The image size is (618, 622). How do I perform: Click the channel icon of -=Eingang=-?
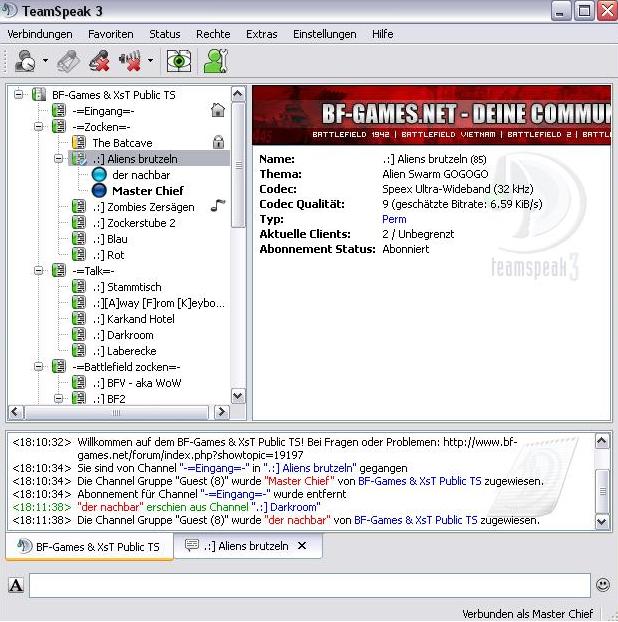[x=59, y=110]
